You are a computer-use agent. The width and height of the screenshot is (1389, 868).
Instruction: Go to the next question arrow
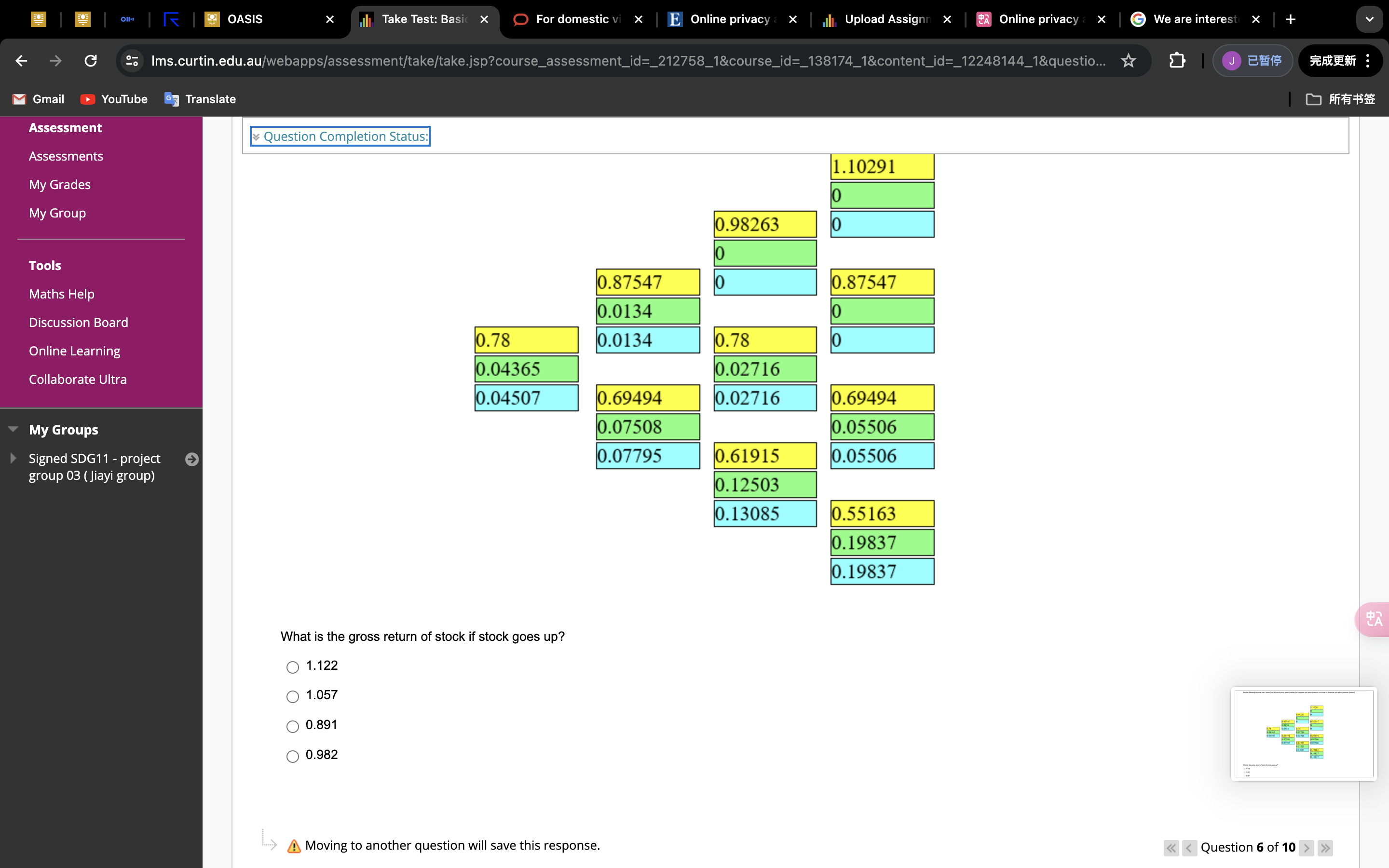[1307, 847]
